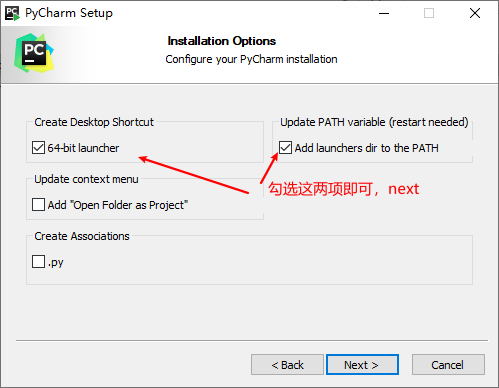Click the PyCharm logo in header
Image resolution: width=499 pixels, height=388 pixels.
[34, 53]
